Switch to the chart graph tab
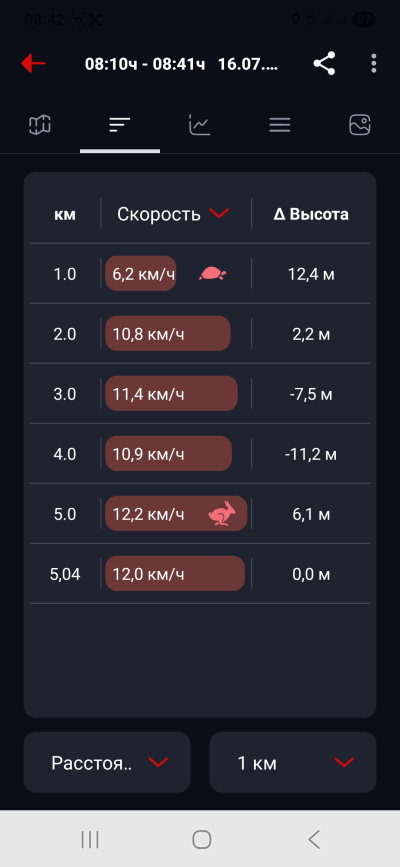This screenshot has height=867, width=400. click(200, 125)
